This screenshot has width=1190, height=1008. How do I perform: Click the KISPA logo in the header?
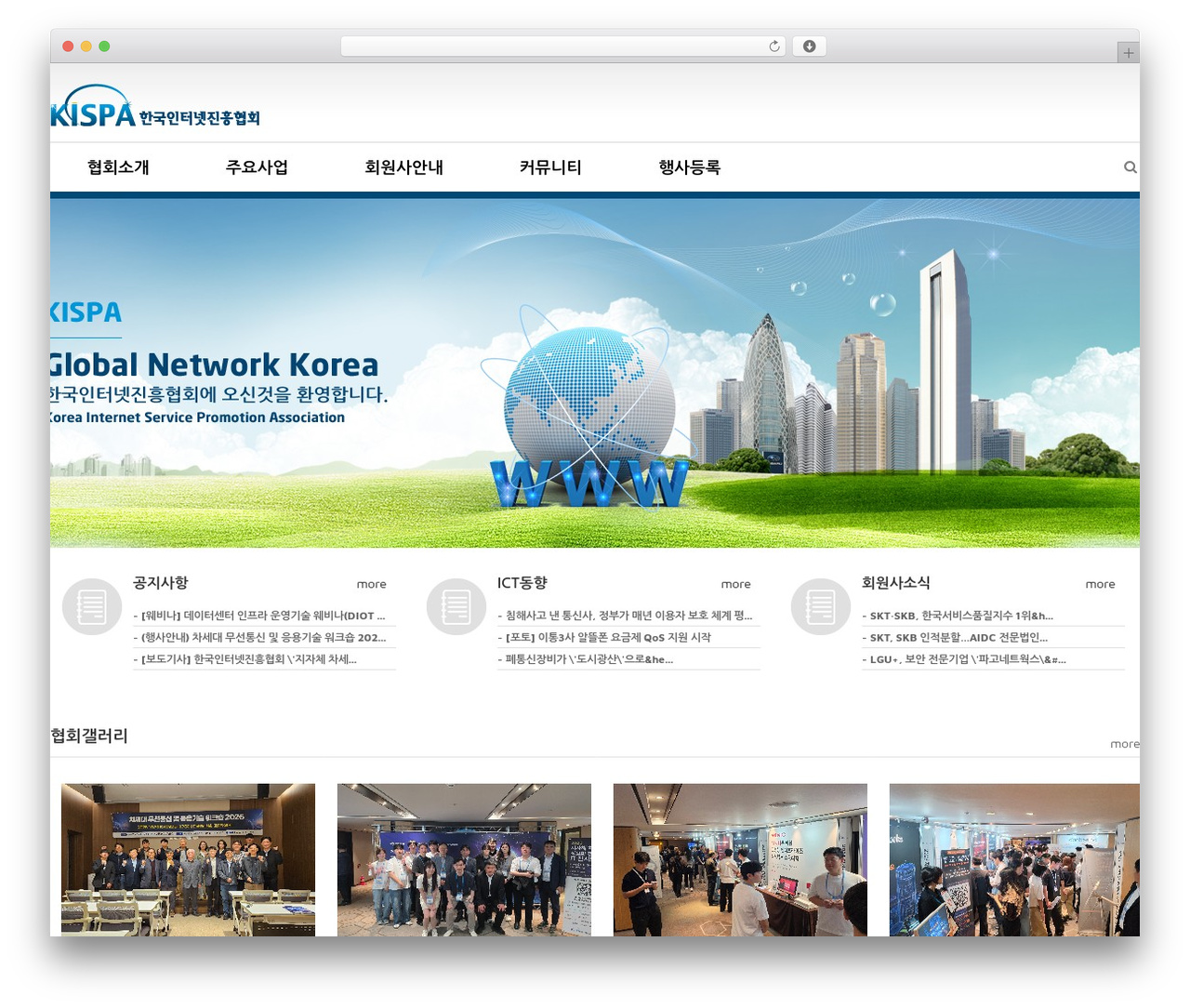click(155, 106)
